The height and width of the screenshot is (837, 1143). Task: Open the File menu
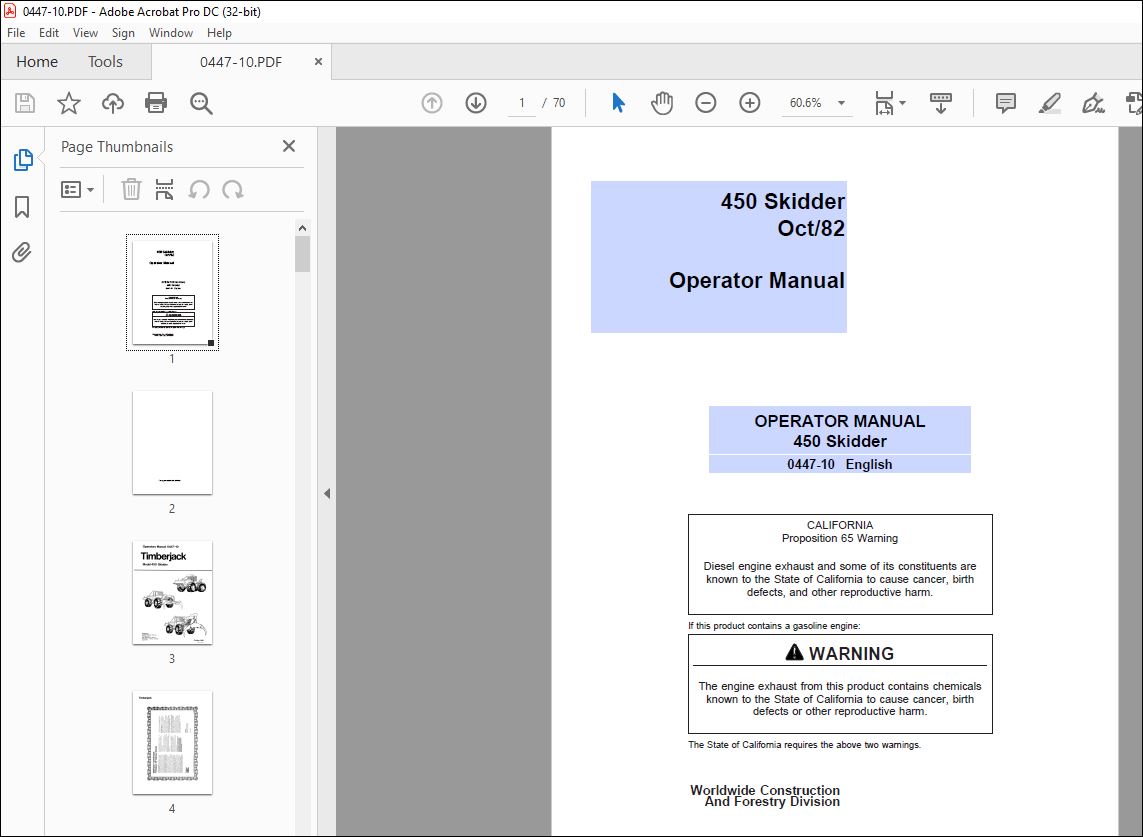click(16, 33)
